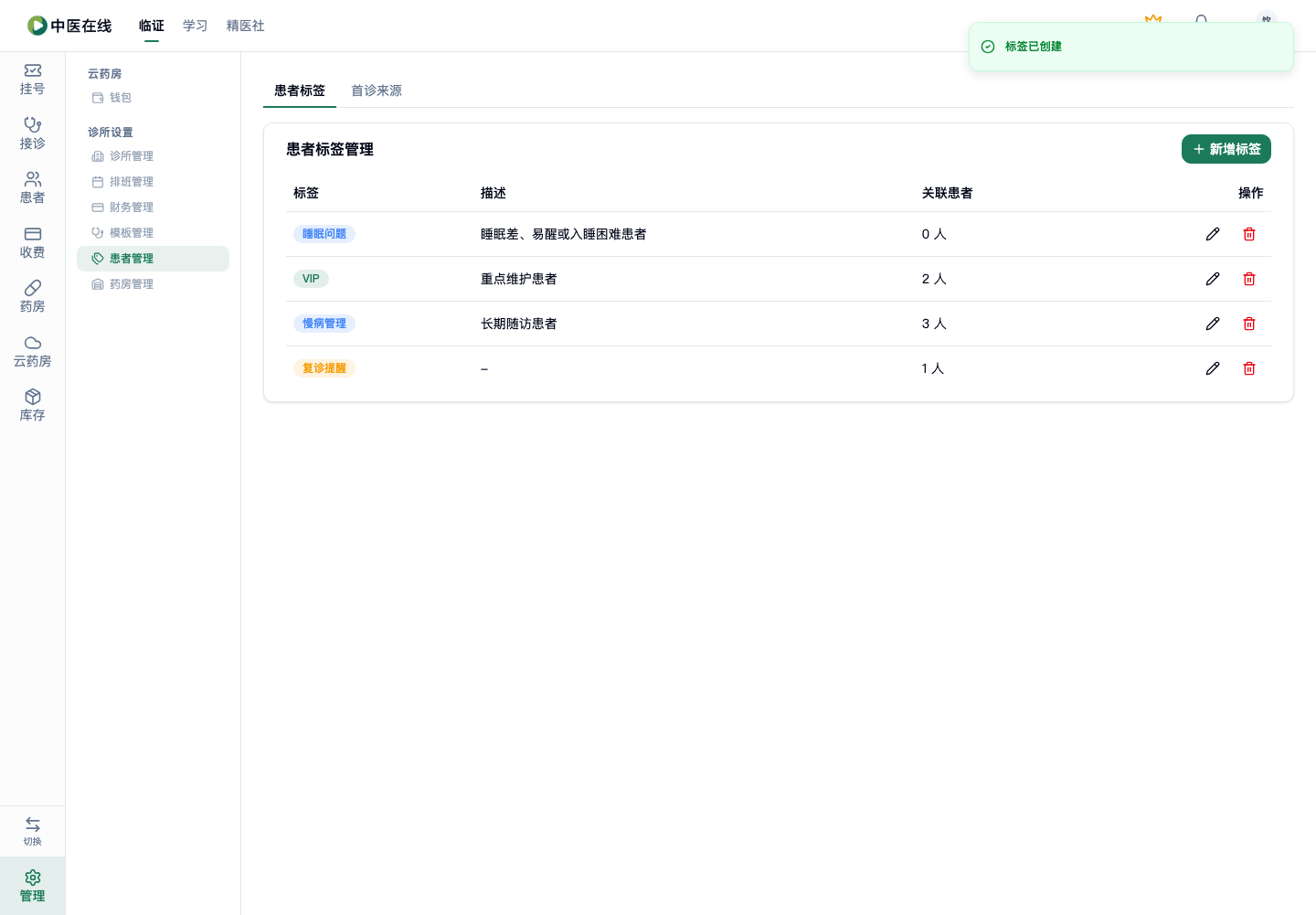This screenshot has height=915, width=1316.
Task: Click the 患者标签管理 heading
Action: coord(330,149)
